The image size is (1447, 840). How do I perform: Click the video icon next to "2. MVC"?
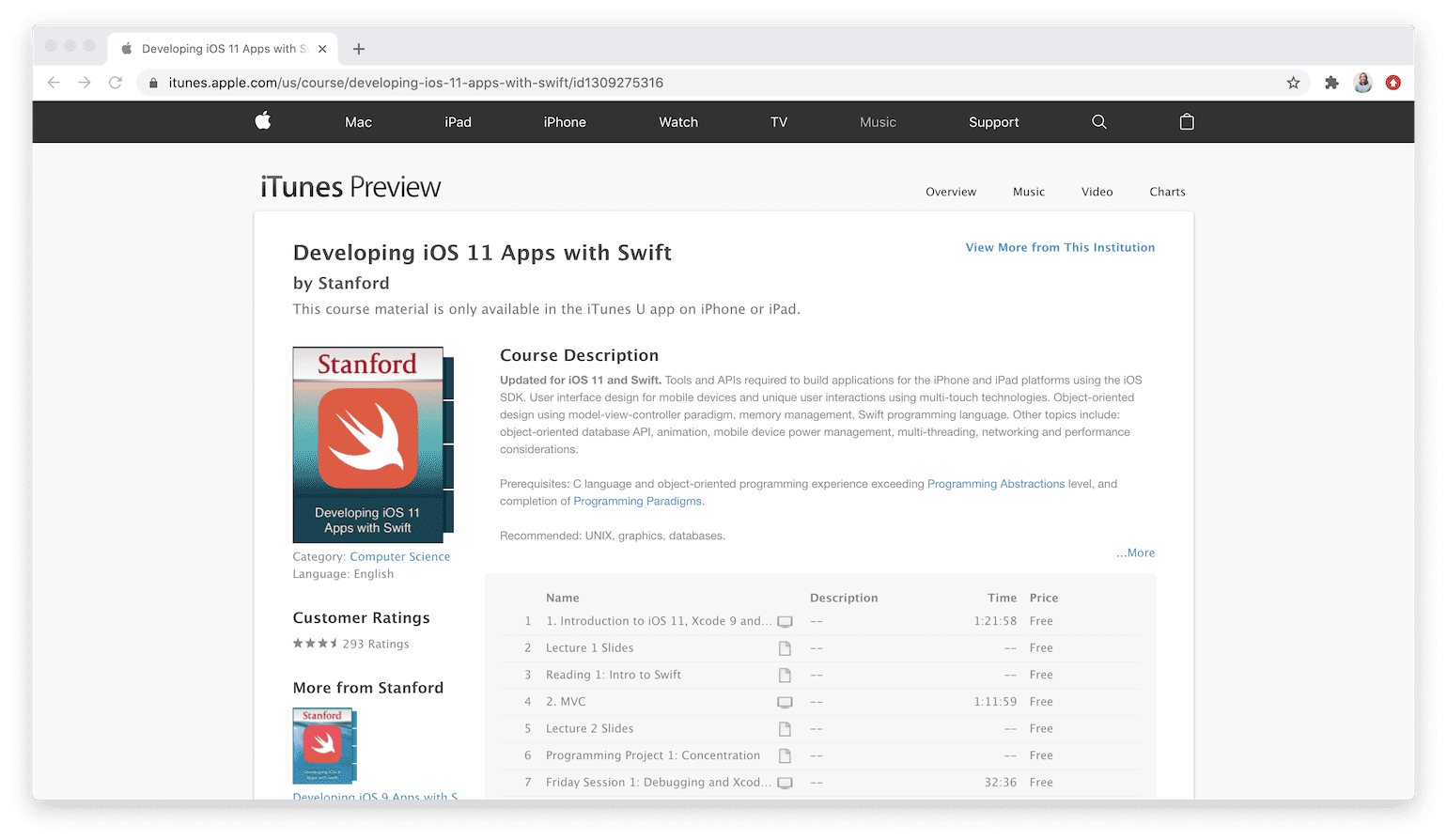pyautogui.click(x=786, y=701)
